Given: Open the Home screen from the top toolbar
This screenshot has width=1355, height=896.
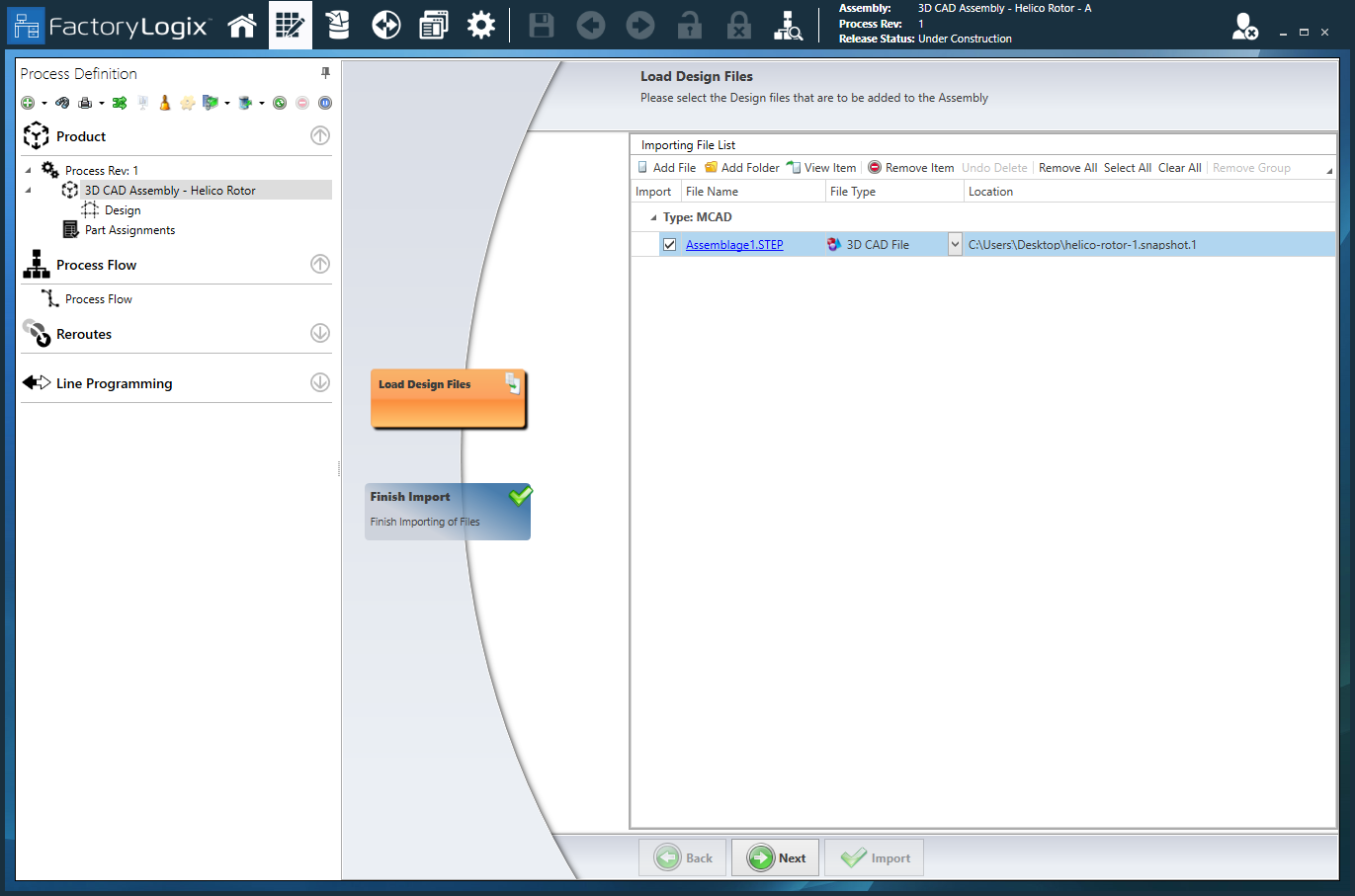Looking at the screenshot, I should click(x=242, y=25).
